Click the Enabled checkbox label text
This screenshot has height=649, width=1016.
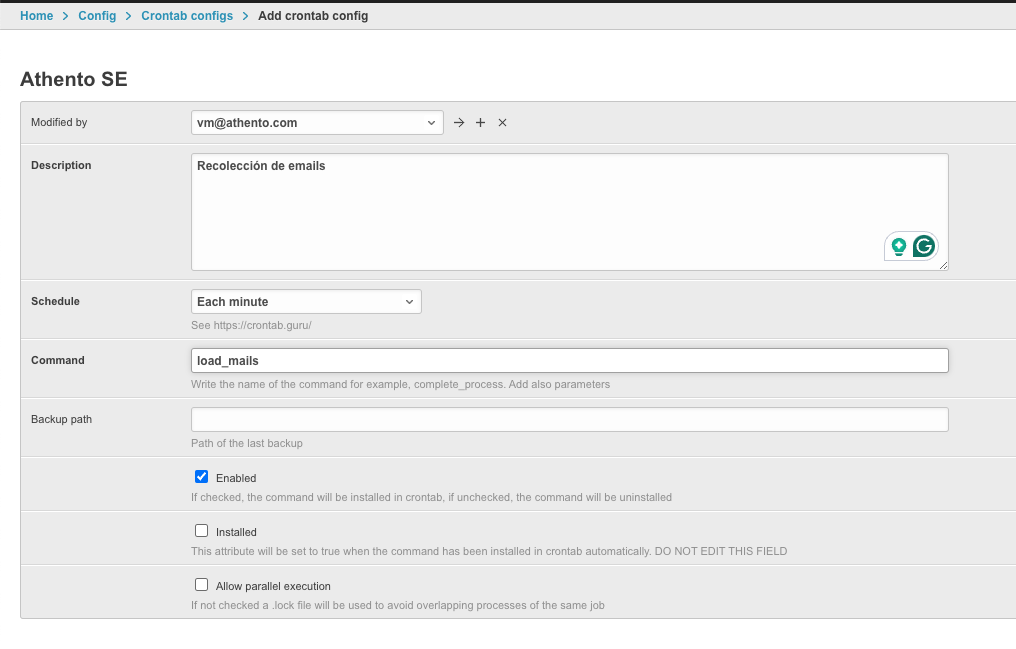(236, 478)
